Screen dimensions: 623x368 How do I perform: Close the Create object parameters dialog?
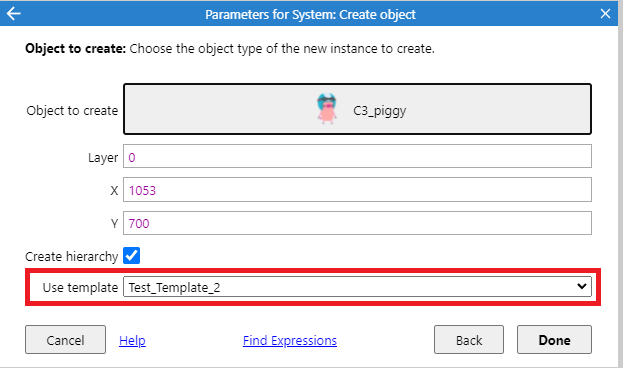tap(605, 14)
